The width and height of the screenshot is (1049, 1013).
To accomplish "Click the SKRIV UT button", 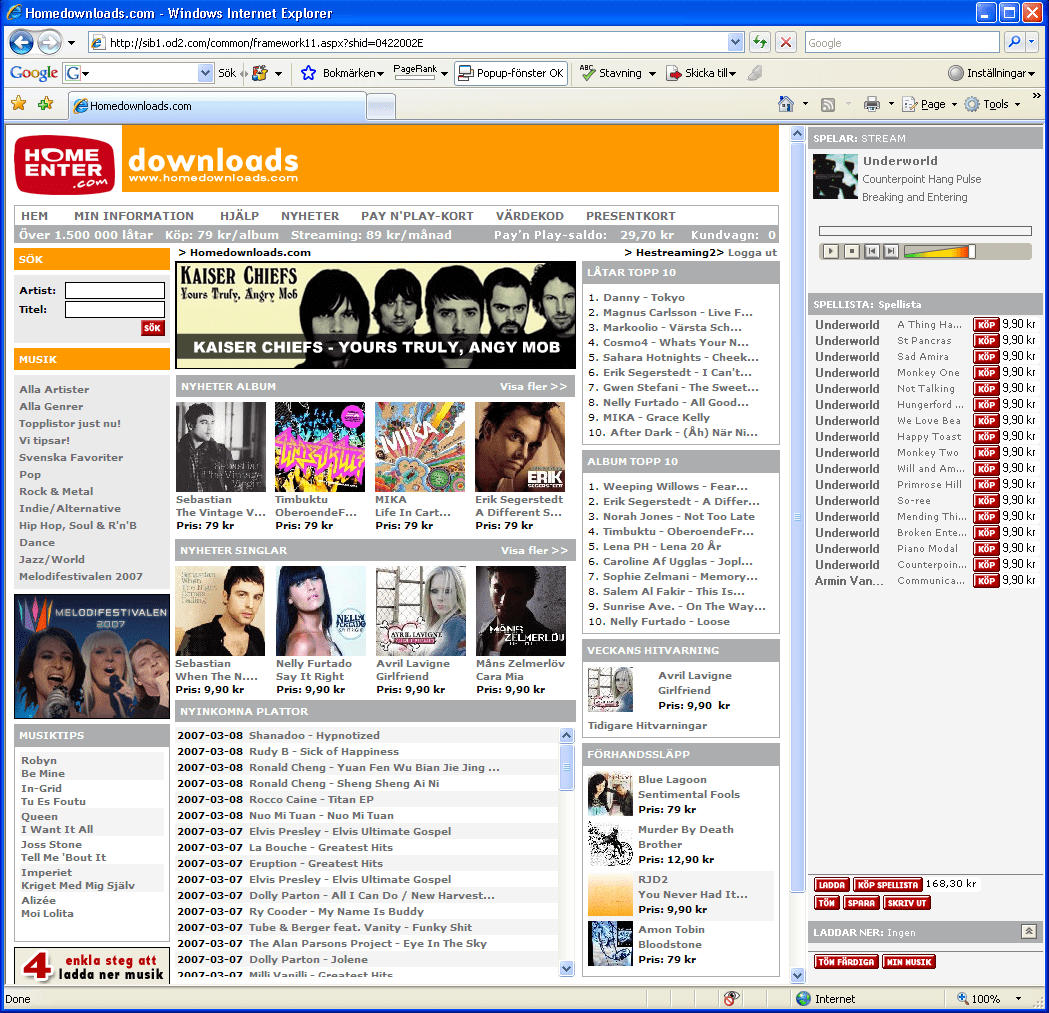I will pos(907,903).
